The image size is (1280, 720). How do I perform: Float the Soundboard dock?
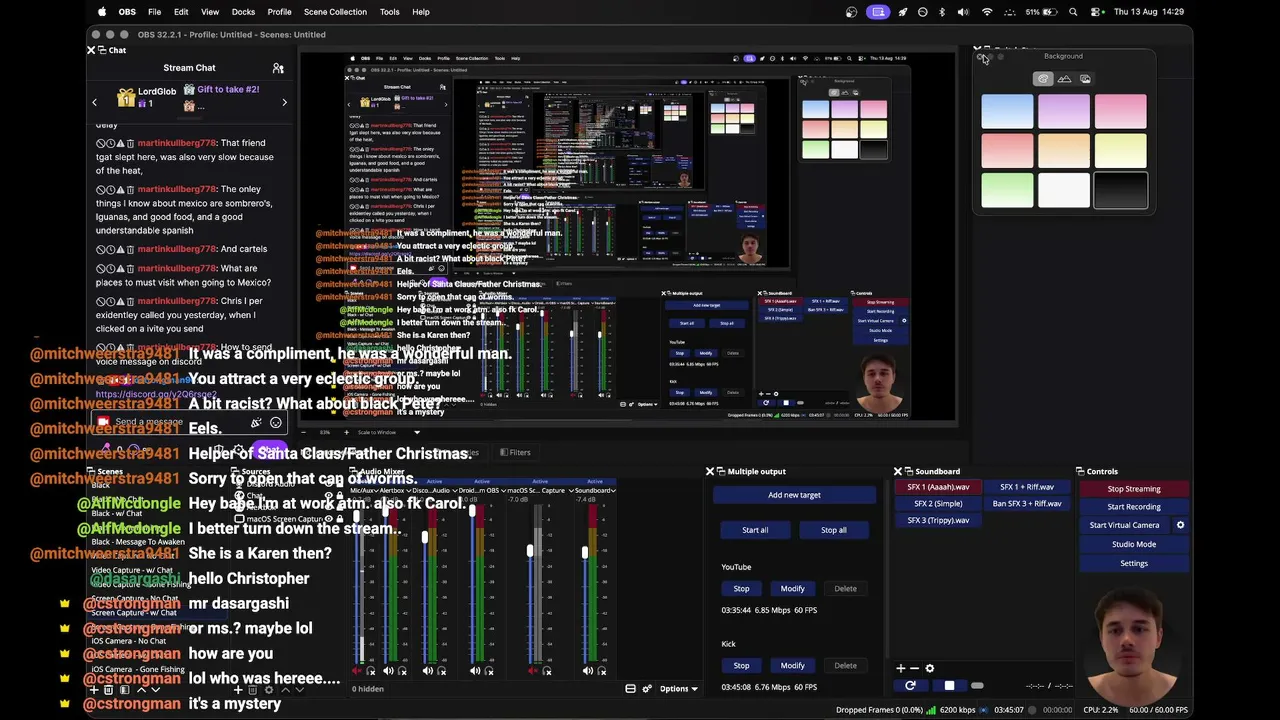click(908, 471)
